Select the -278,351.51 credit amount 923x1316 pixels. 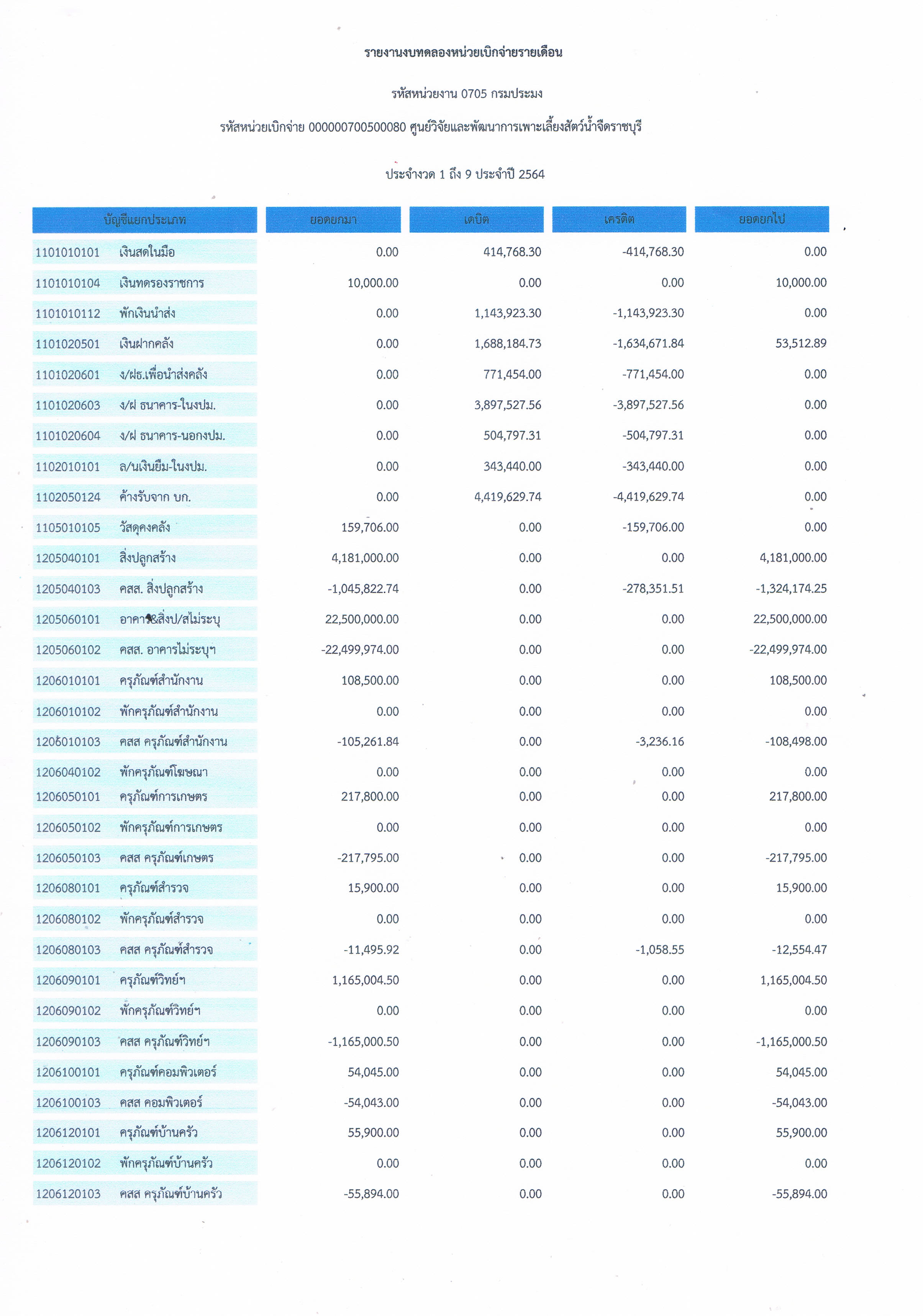coord(653,589)
